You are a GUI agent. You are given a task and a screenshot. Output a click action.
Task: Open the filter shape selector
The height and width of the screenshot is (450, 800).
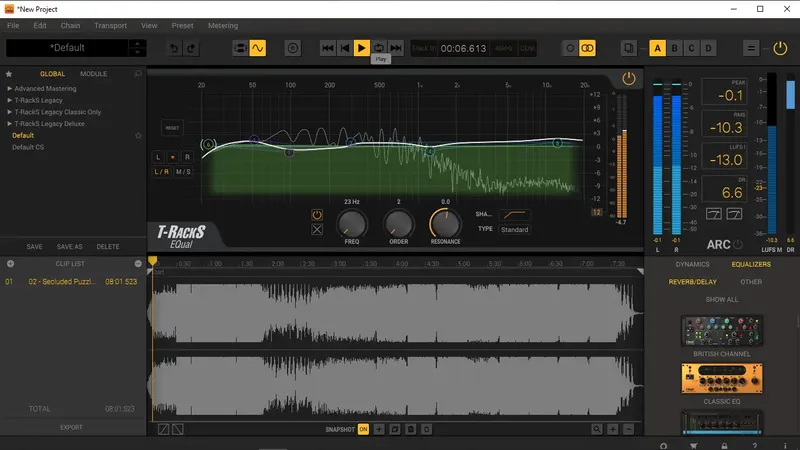(x=514, y=215)
